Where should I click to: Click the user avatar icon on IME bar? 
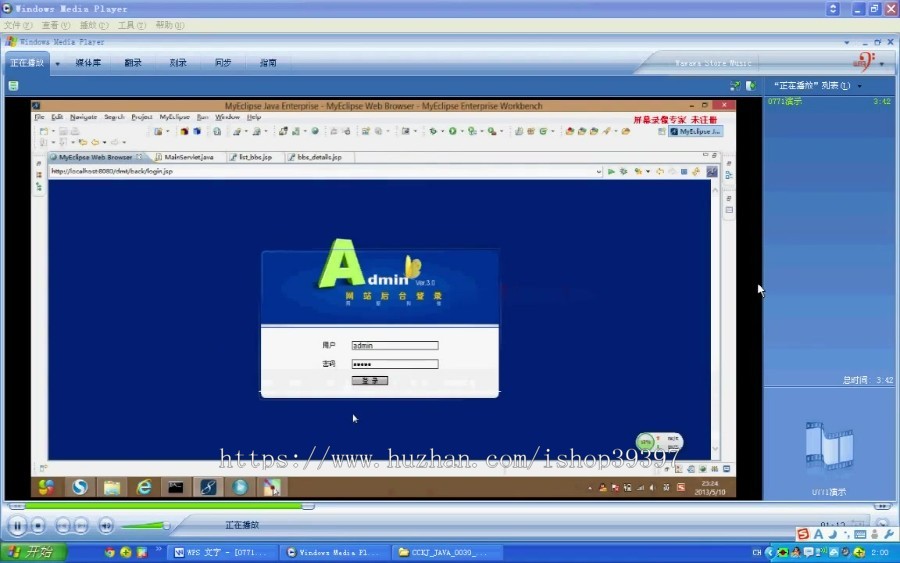coord(875,534)
